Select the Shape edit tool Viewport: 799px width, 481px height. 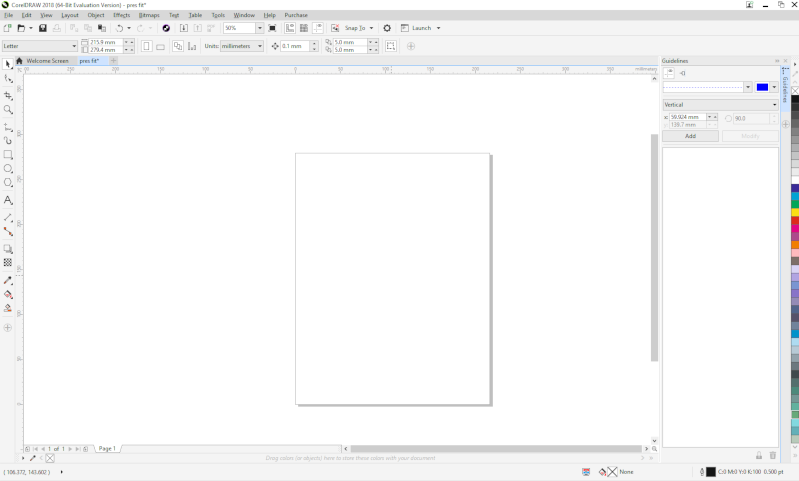pos(8,78)
